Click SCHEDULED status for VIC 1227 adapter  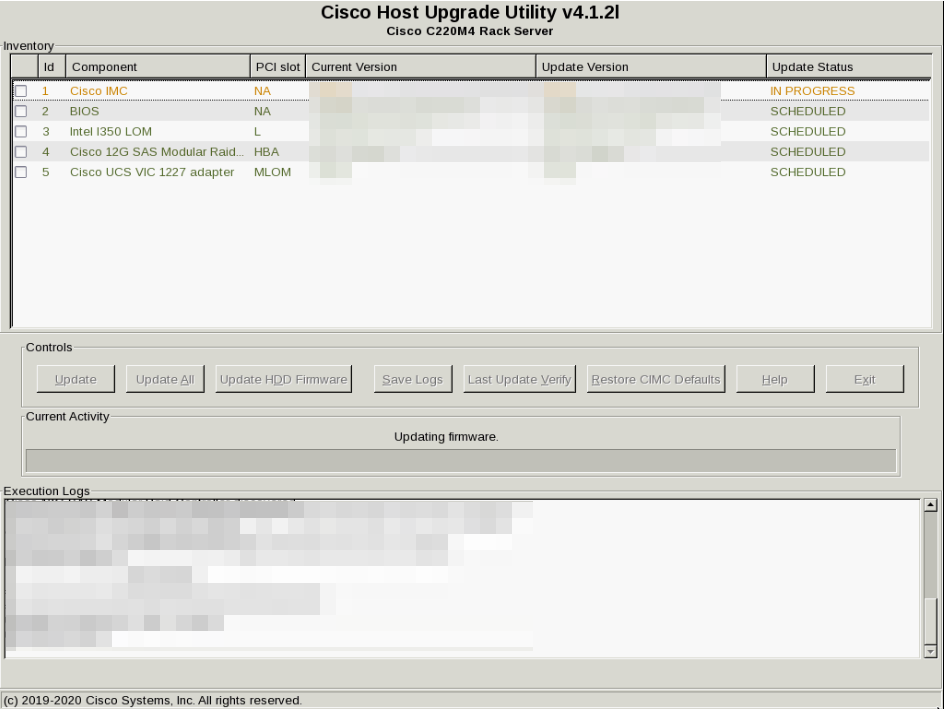(x=808, y=172)
